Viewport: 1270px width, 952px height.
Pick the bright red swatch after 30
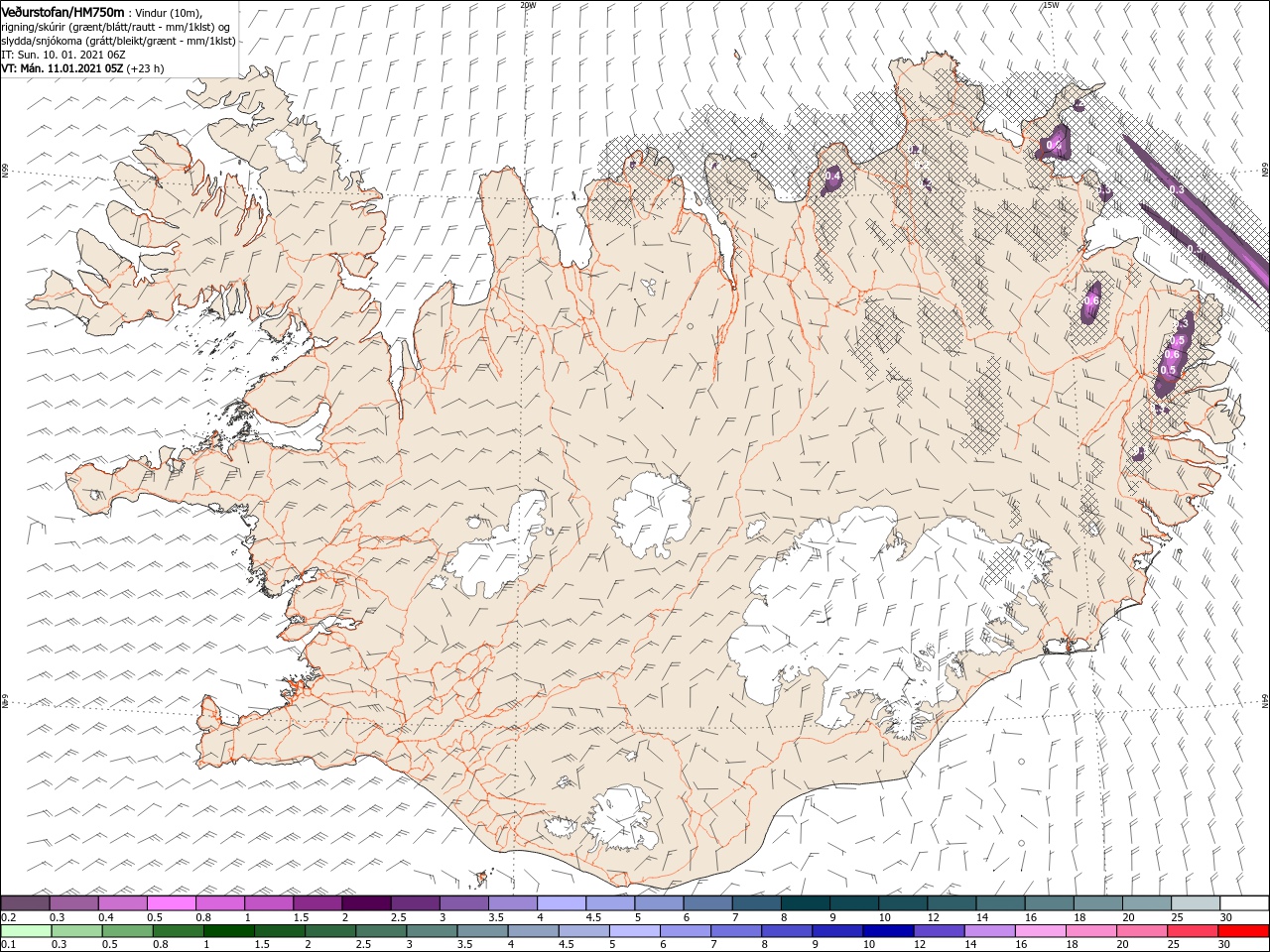(x=1243, y=931)
